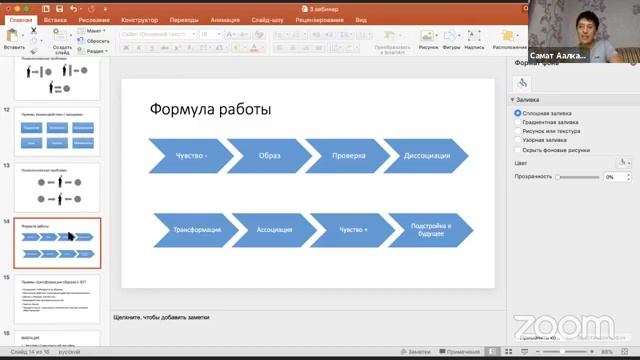Open the Layout (Макет) dropdown

point(92,31)
